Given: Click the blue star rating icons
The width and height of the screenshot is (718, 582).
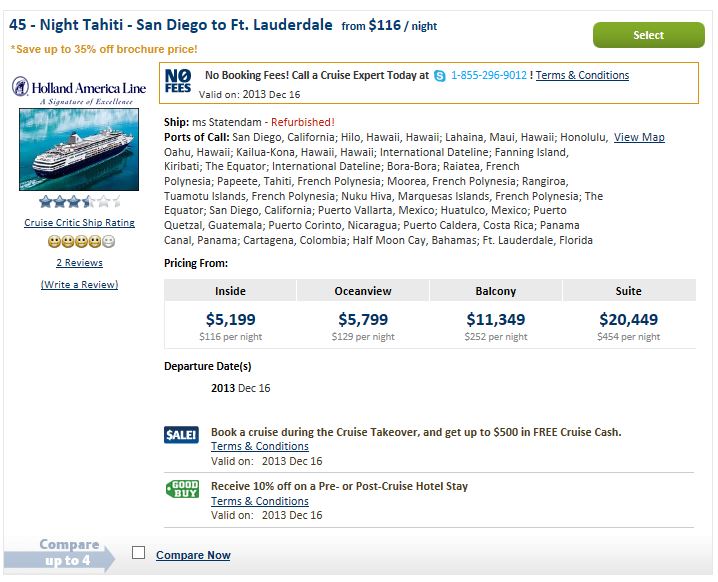Looking at the screenshot, I should [80, 201].
